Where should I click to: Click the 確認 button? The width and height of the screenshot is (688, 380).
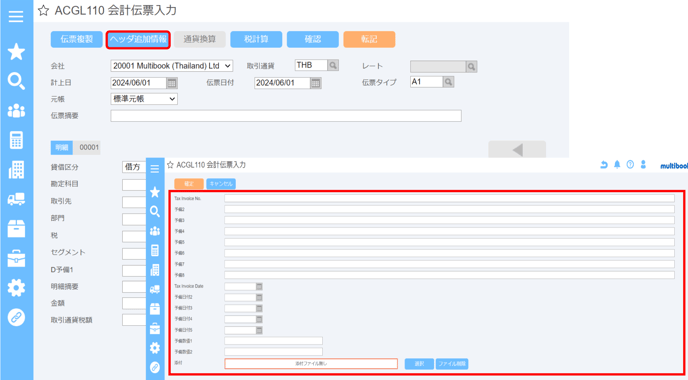click(x=313, y=39)
